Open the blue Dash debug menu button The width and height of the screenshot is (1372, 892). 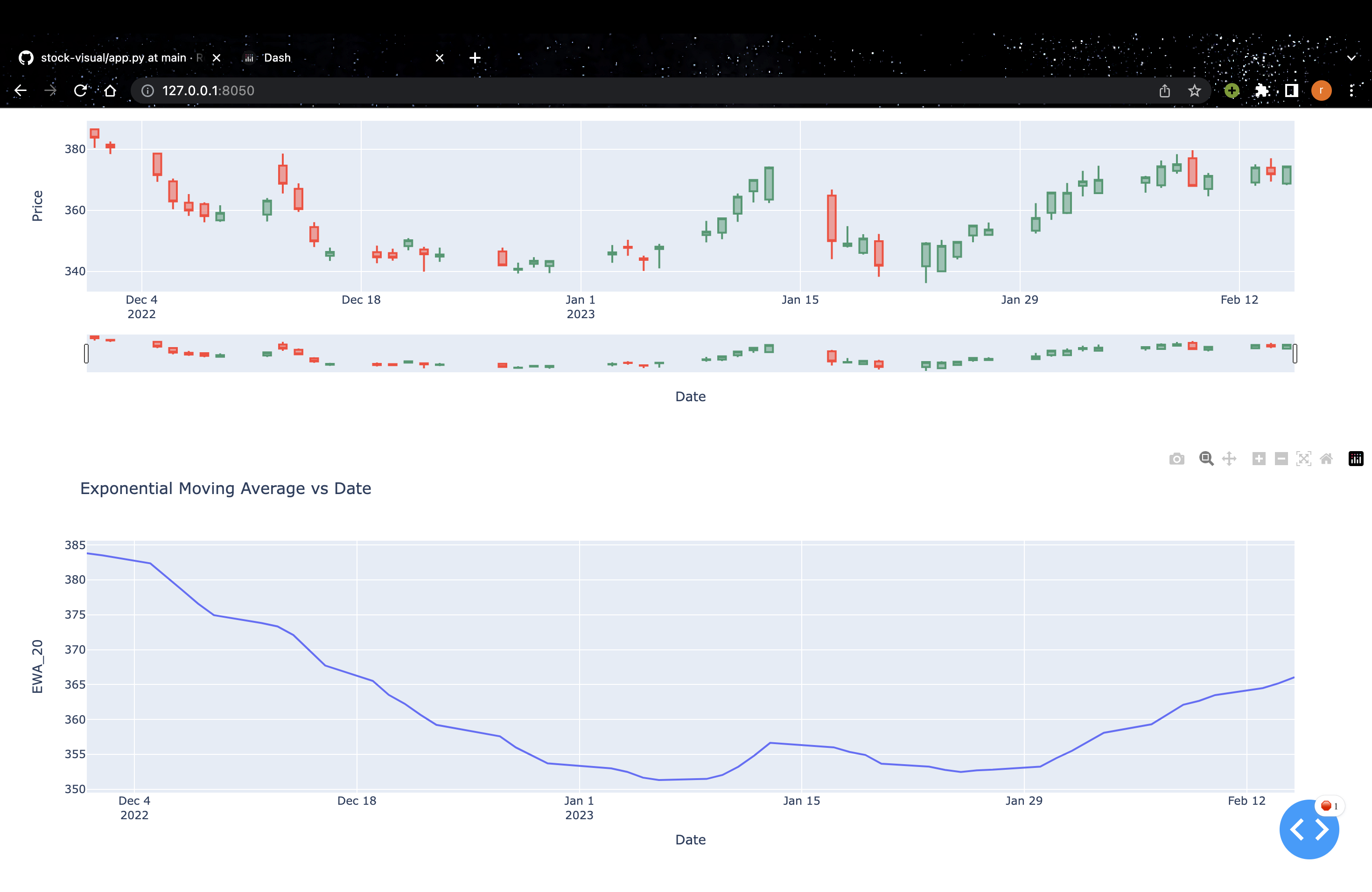(x=1309, y=830)
